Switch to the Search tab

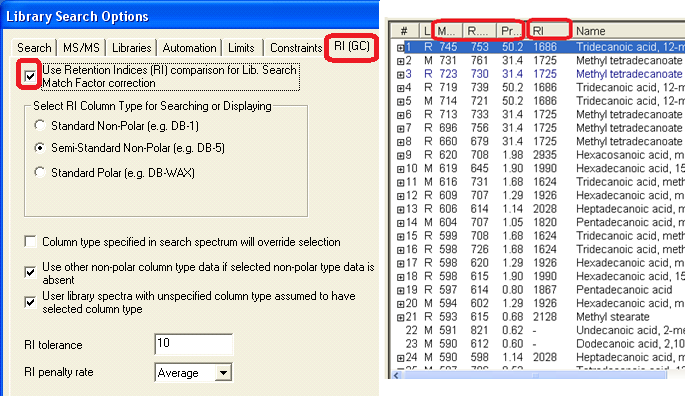(x=34, y=48)
